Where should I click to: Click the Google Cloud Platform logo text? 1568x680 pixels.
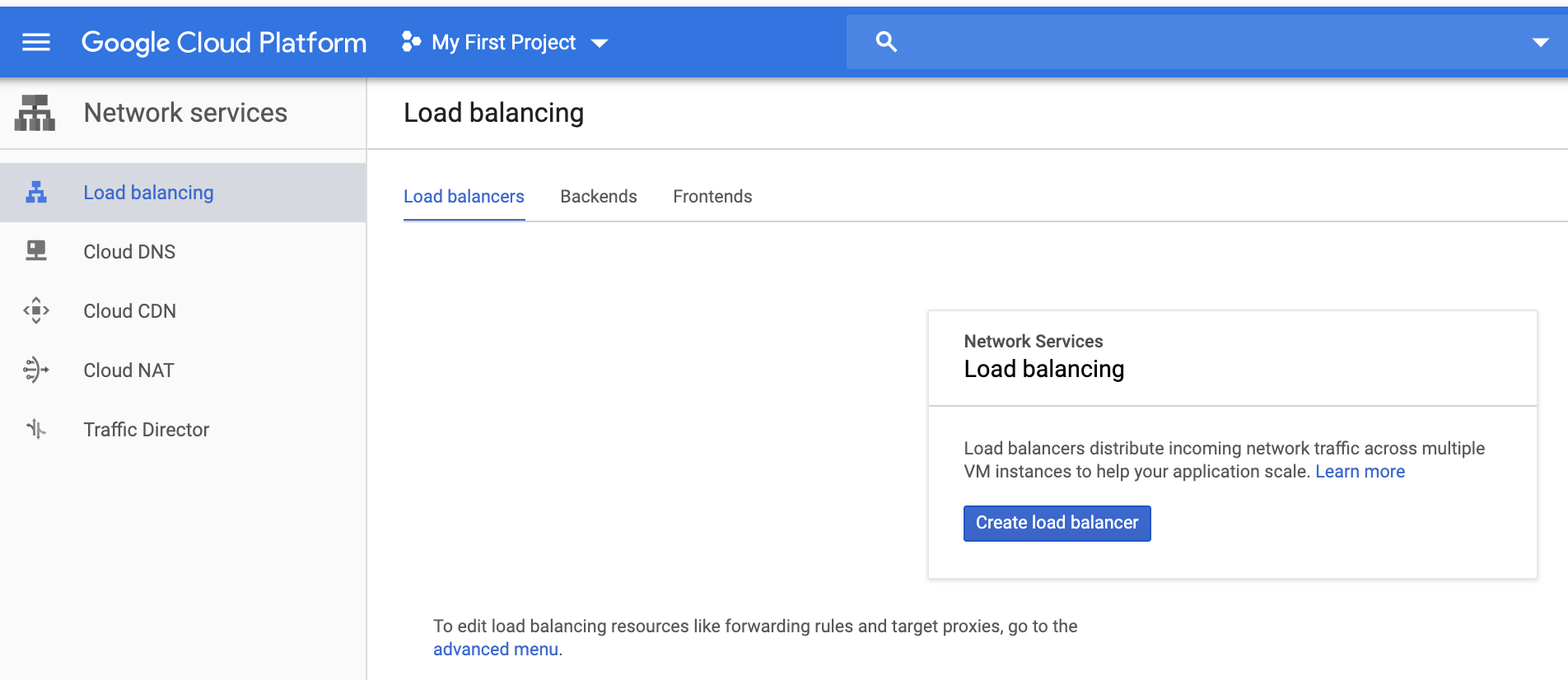[x=224, y=43]
